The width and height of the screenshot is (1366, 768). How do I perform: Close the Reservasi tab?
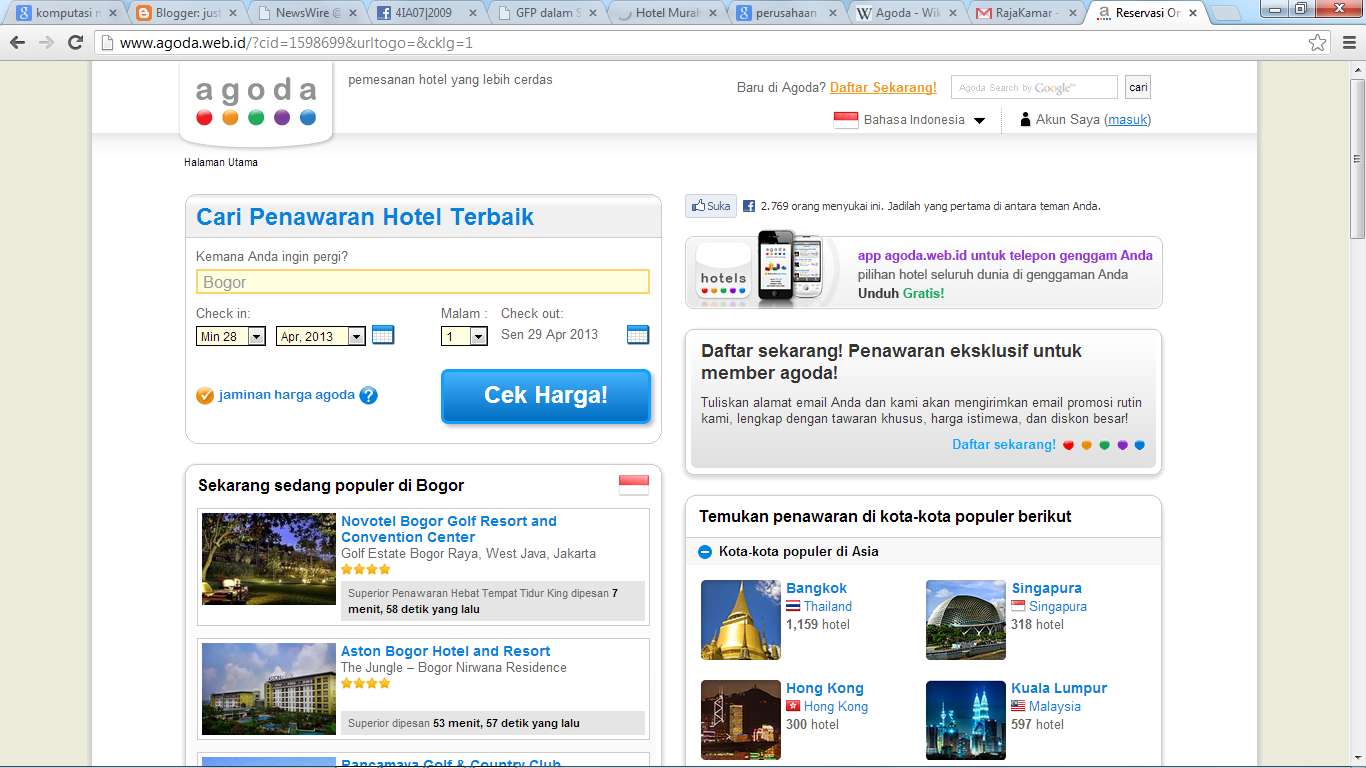click(x=1193, y=14)
